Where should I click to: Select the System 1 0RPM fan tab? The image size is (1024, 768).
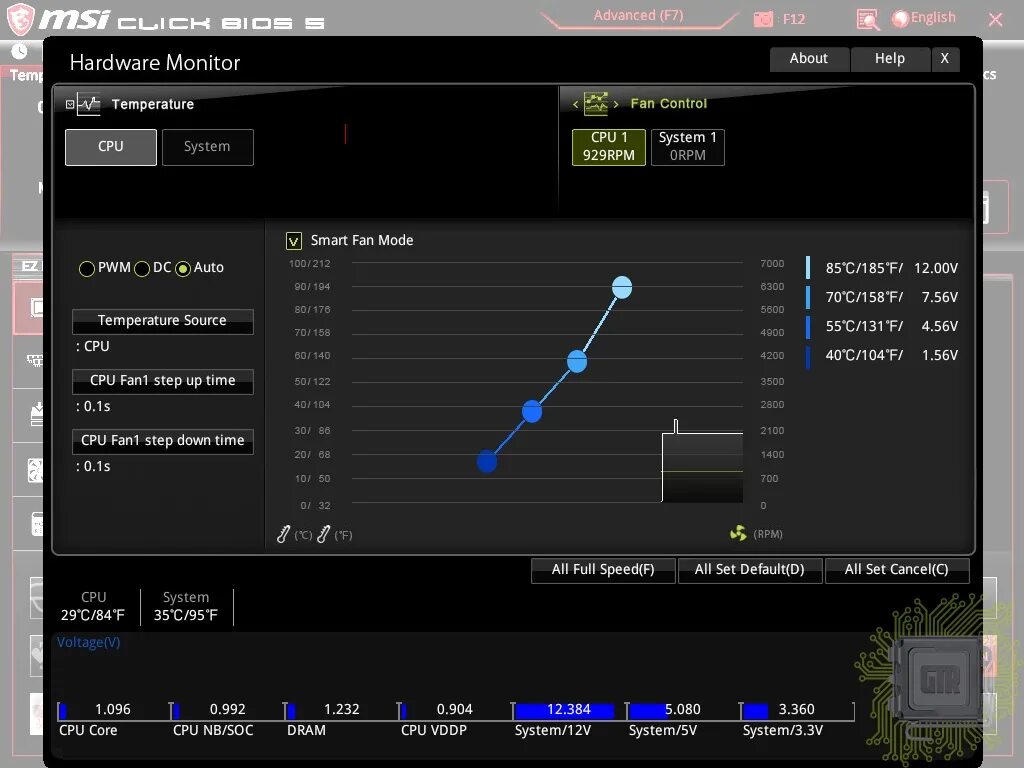[688, 147]
